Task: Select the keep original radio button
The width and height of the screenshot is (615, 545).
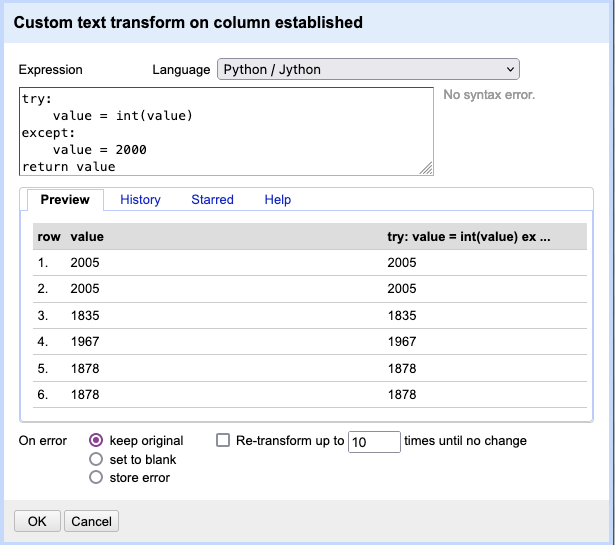Action: (x=97, y=440)
